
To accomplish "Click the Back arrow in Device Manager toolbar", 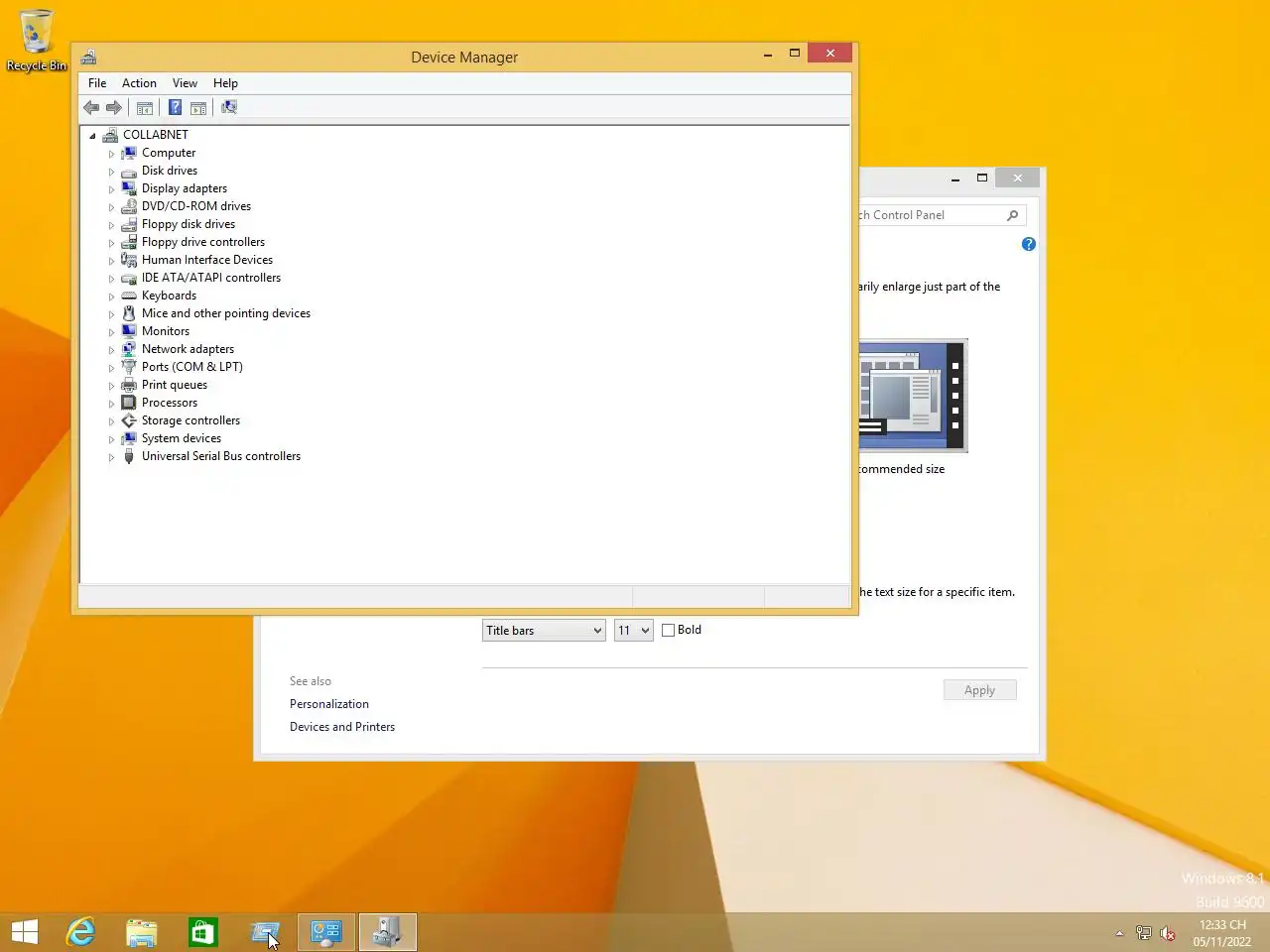I will pos(91,107).
